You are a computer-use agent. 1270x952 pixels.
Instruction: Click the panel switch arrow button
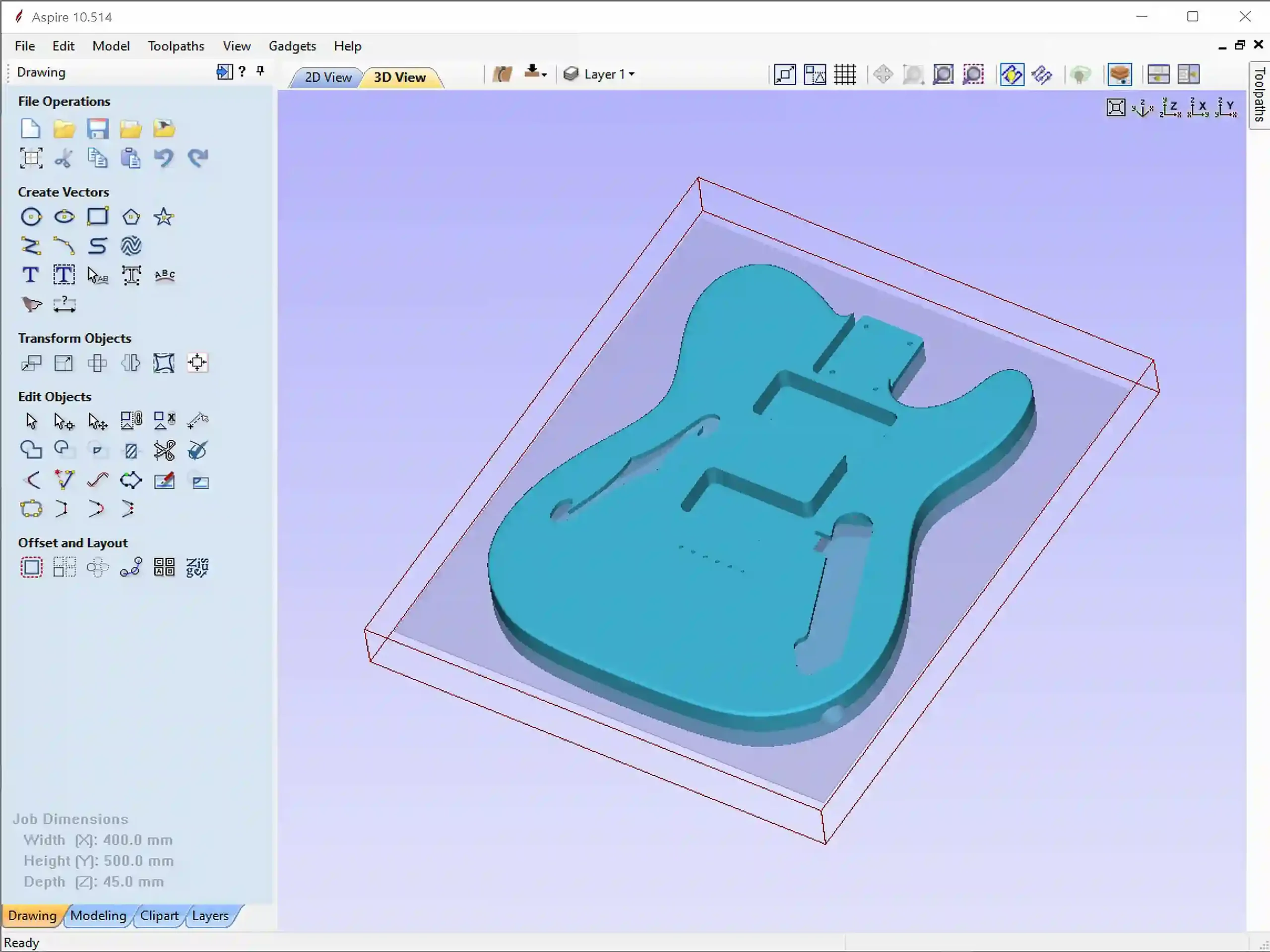coord(224,71)
